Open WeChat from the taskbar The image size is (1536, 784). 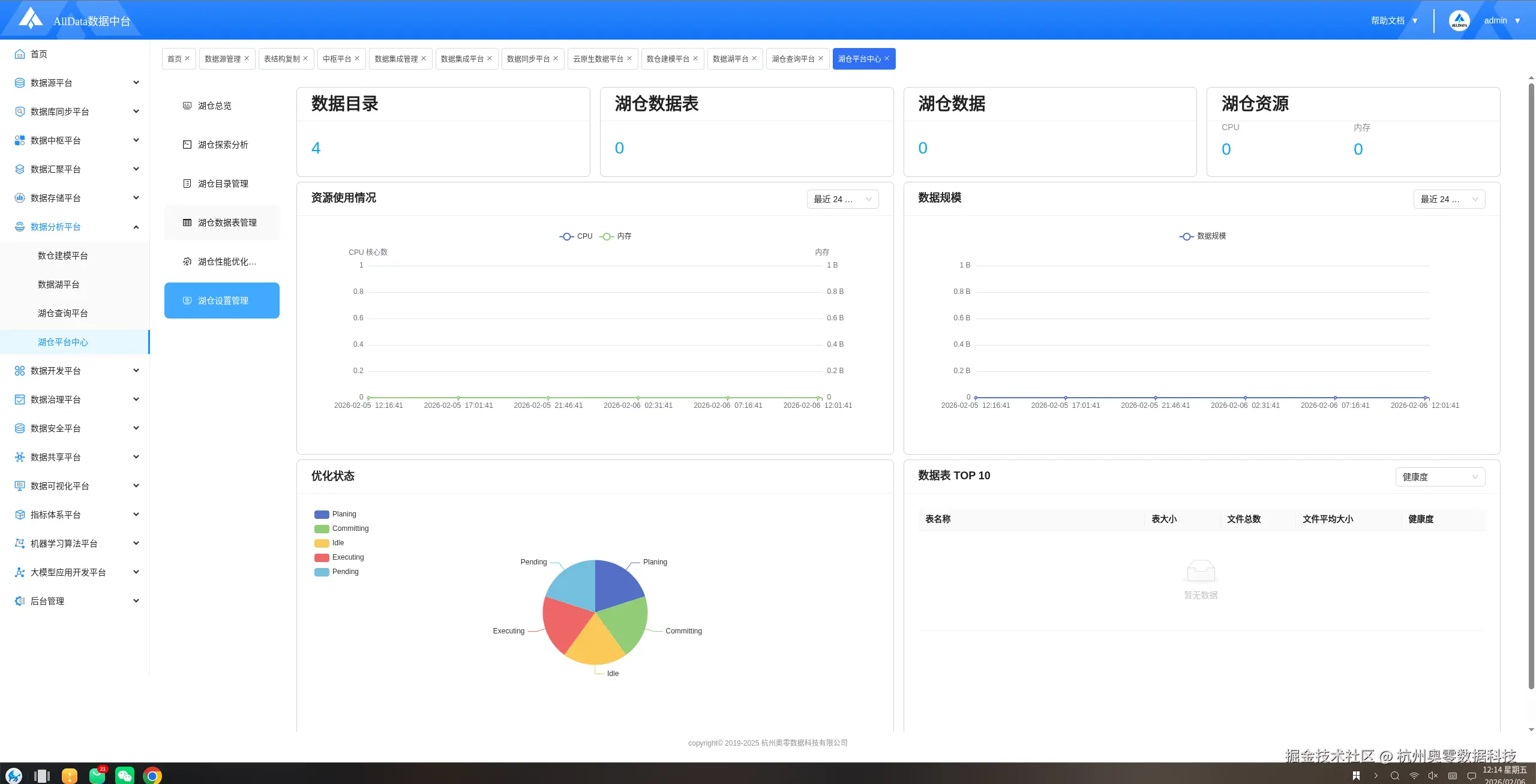124,776
